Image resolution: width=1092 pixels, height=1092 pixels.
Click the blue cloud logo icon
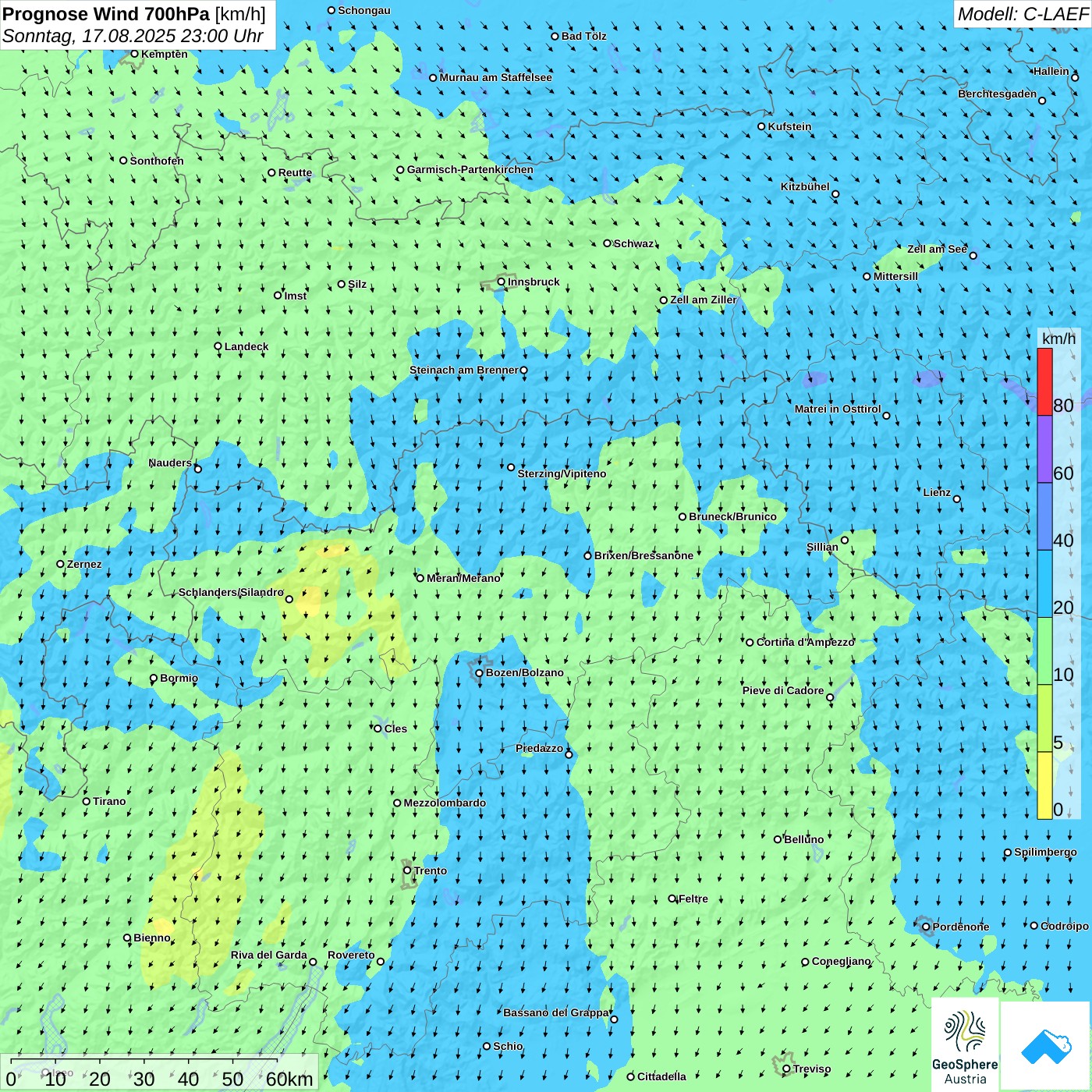pyautogui.click(x=1046, y=1046)
